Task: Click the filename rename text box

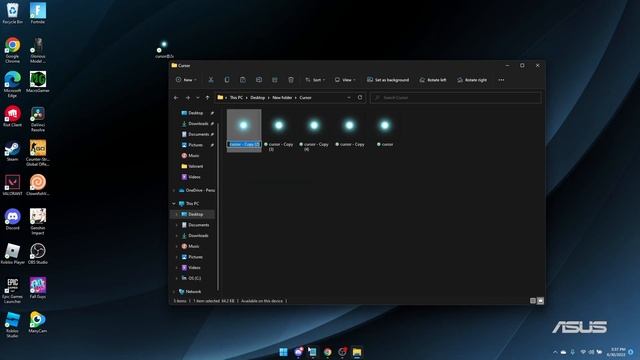Action: click(244, 144)
